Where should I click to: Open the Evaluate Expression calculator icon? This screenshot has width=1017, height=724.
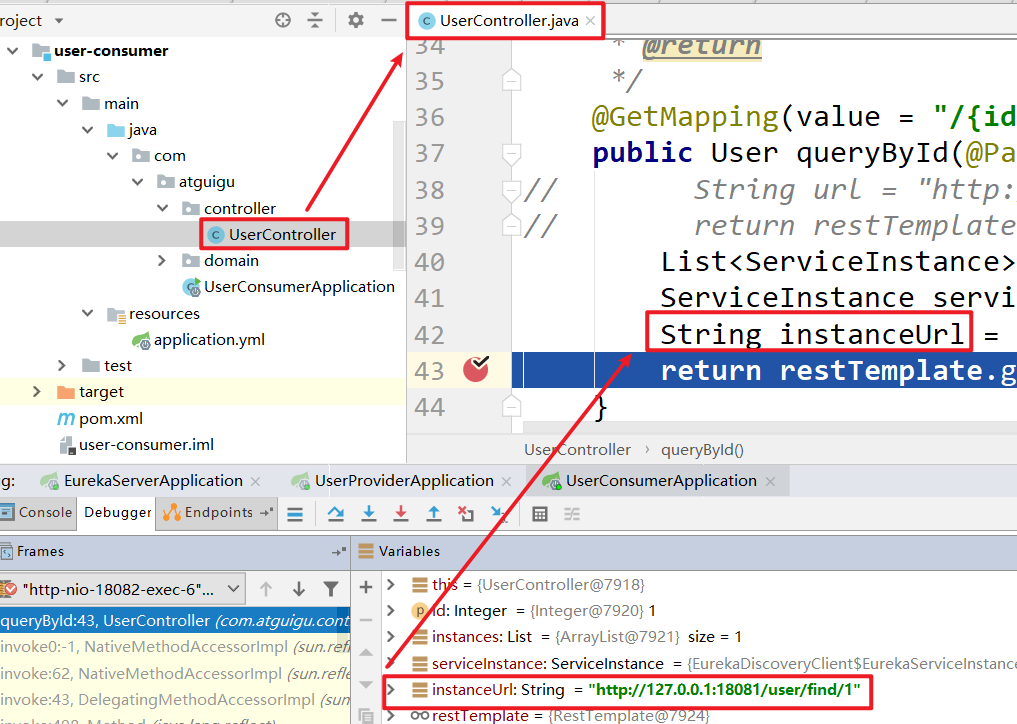tap(540, 514)
